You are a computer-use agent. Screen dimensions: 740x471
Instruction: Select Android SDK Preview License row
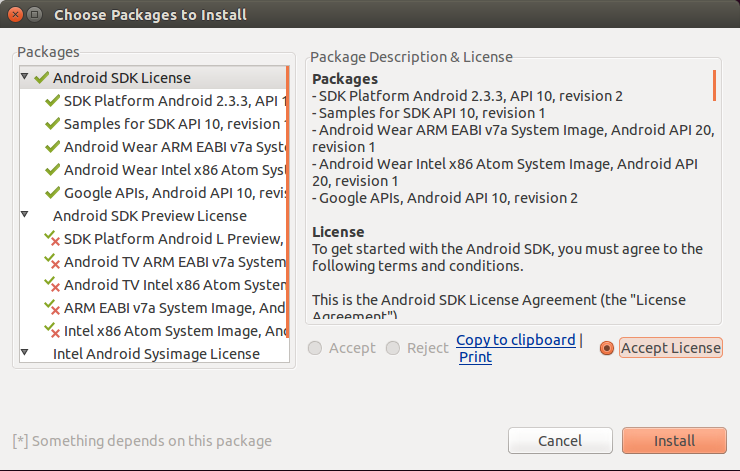[x=153, y=216]
